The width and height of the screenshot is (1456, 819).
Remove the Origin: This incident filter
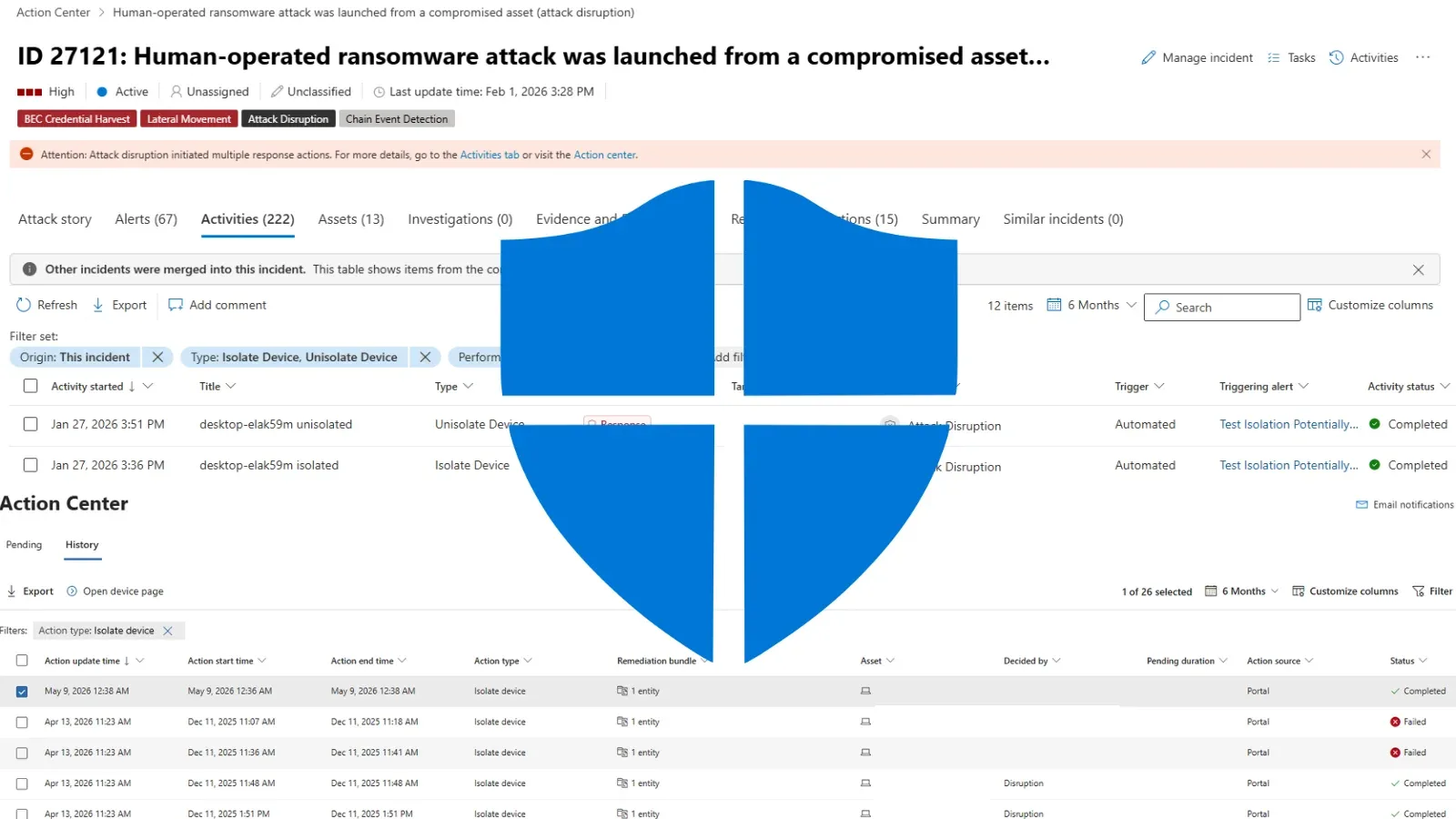157,357
